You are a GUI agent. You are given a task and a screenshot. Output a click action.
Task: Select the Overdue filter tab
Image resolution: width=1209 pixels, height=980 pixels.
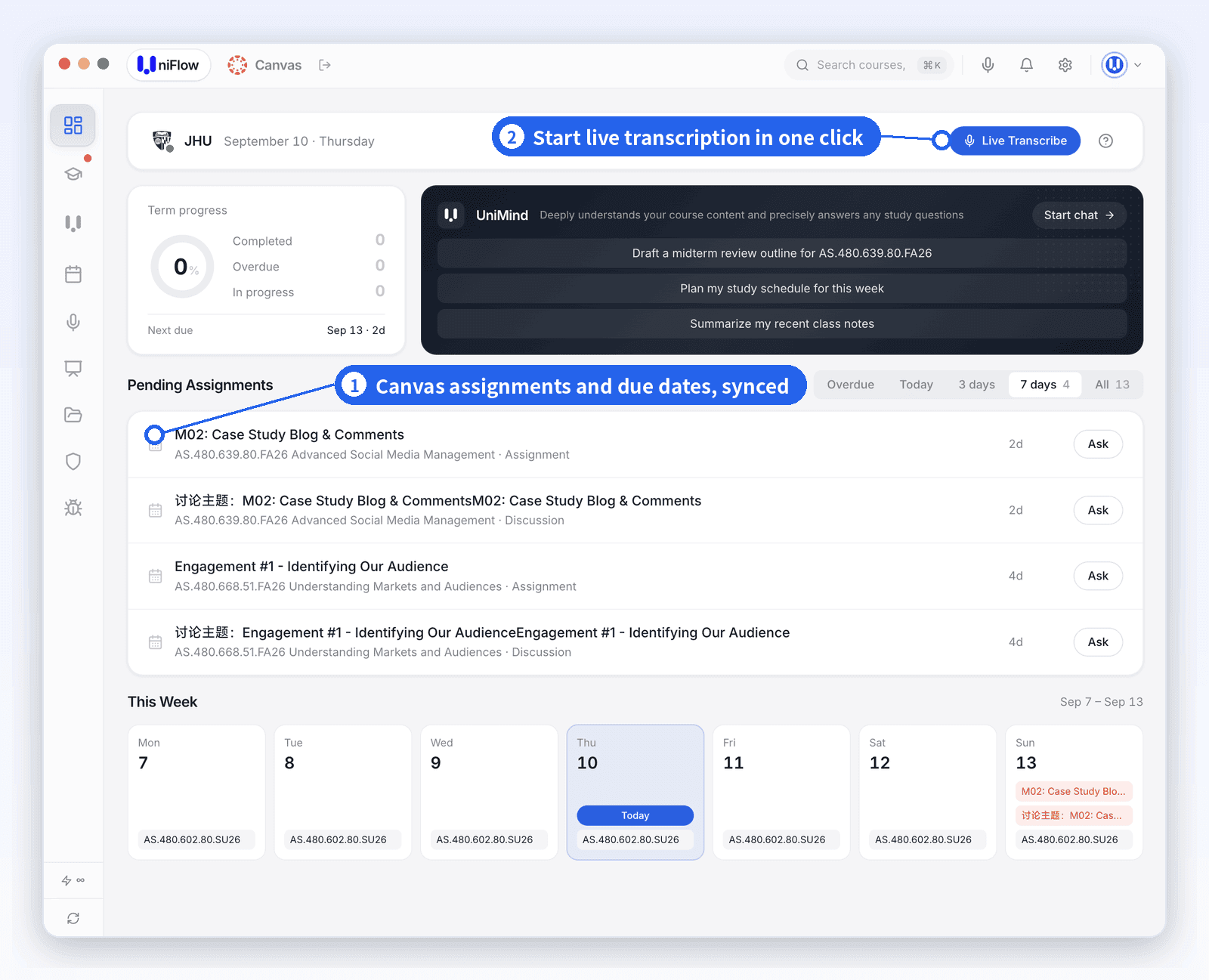(x=850, y=385)
